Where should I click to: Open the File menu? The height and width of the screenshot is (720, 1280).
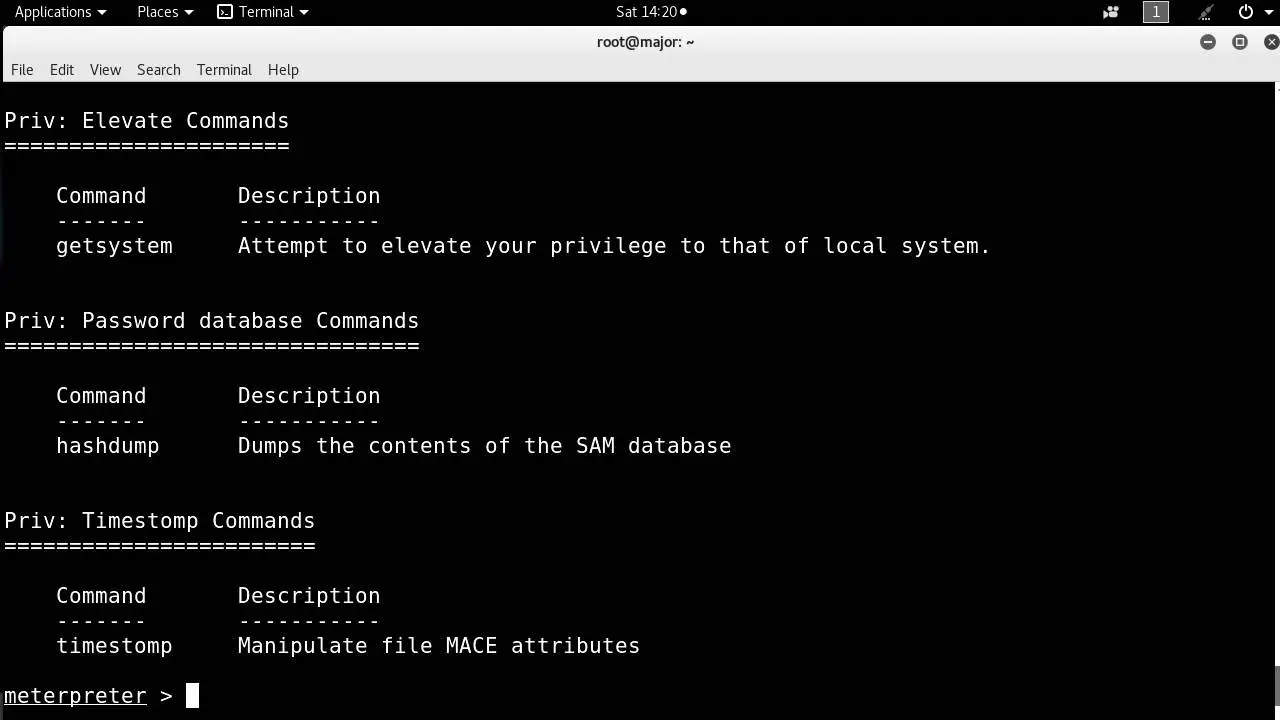click(x=22, y=70)
